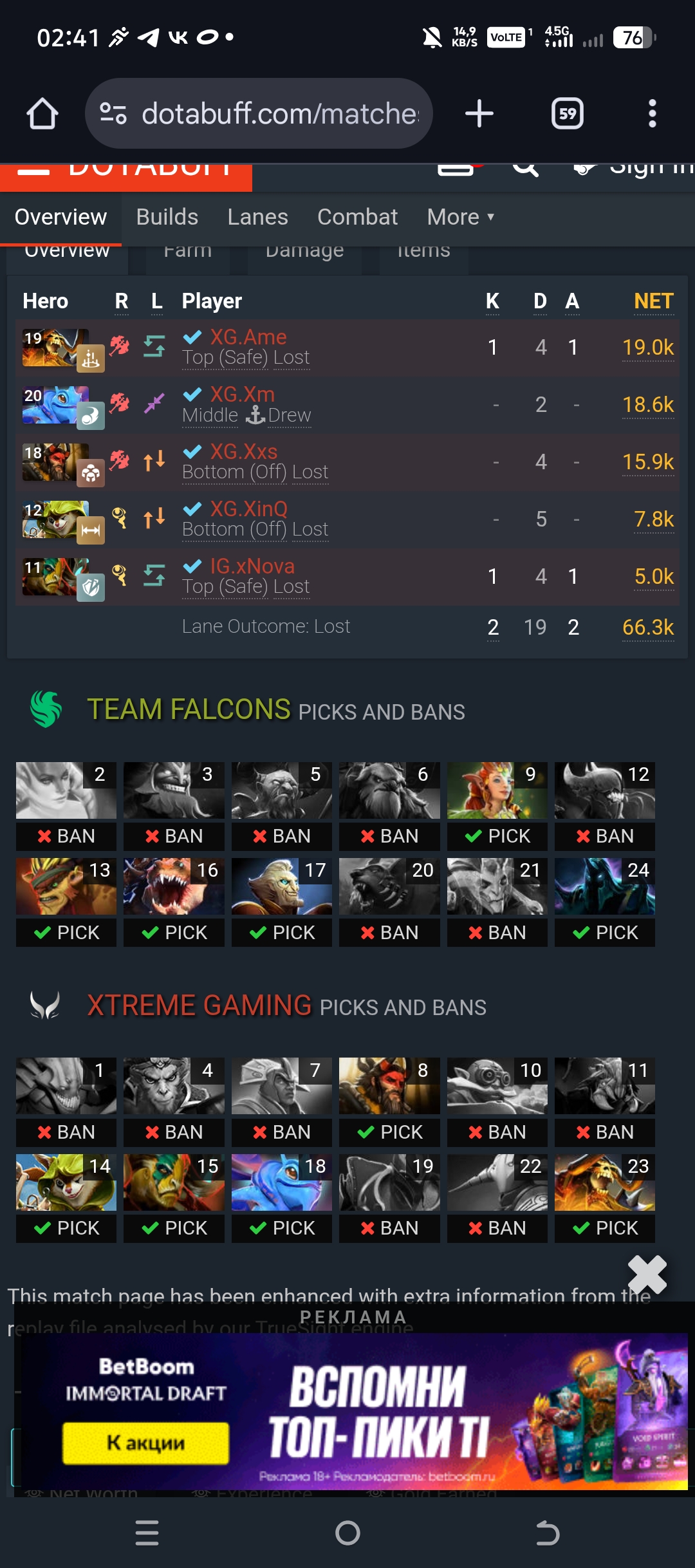Open the IG.xNova player profile link
Screen dimensions: 695x1568
pyautogui.click(x=252, y=566)
